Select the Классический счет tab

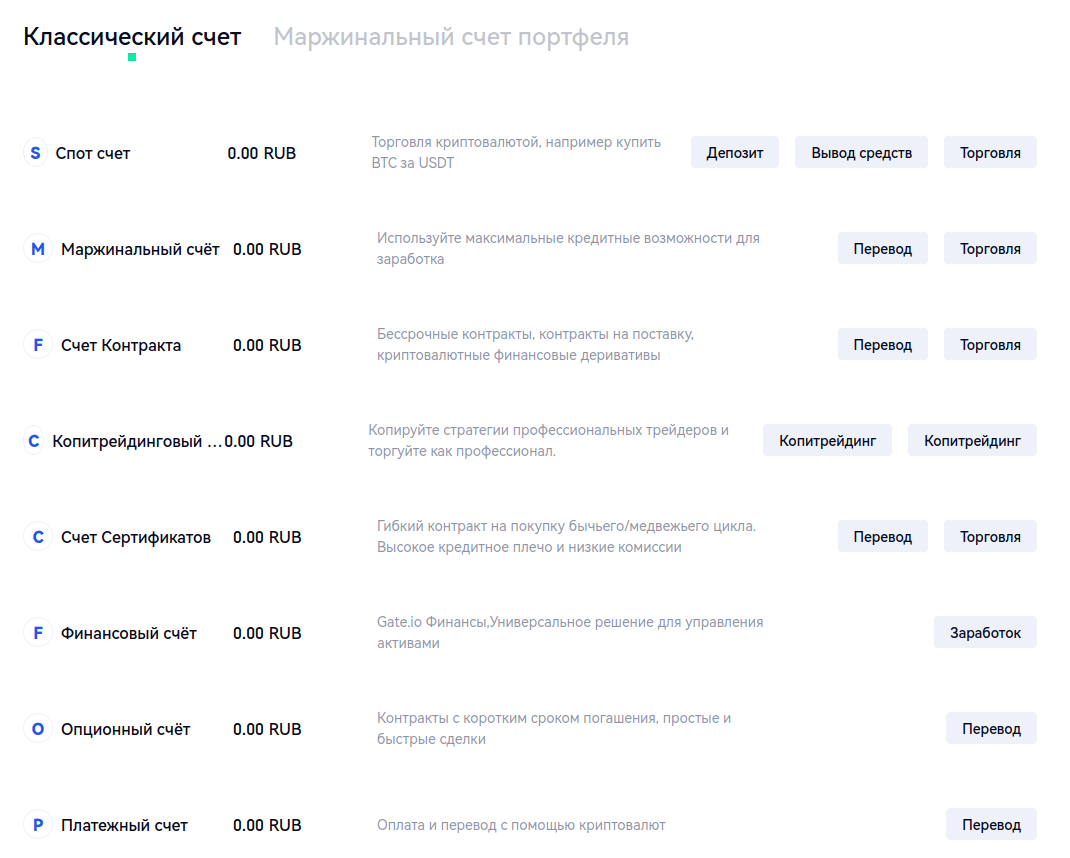point(132,37)
